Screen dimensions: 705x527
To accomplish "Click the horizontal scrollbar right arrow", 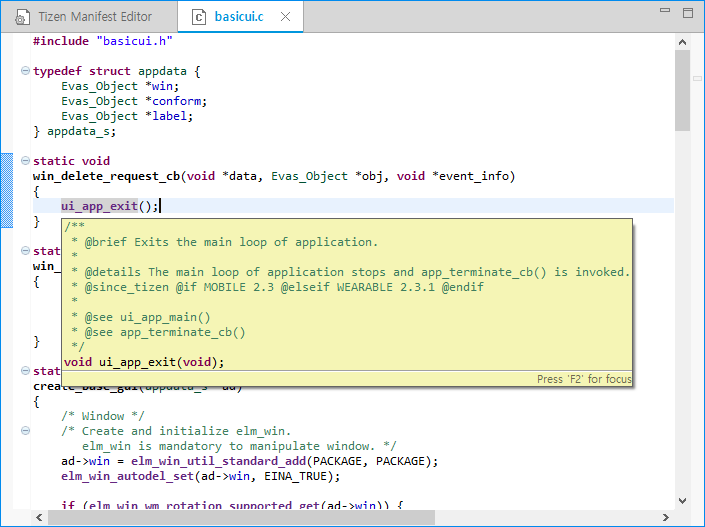I will pyautogui.click(x=667, y=517).
